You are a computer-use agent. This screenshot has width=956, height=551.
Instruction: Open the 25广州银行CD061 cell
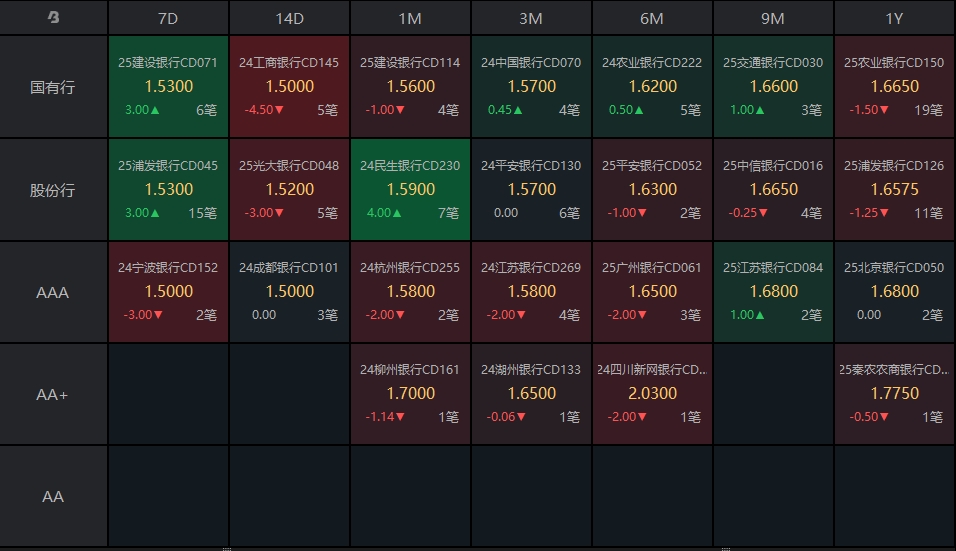[652, 292]
